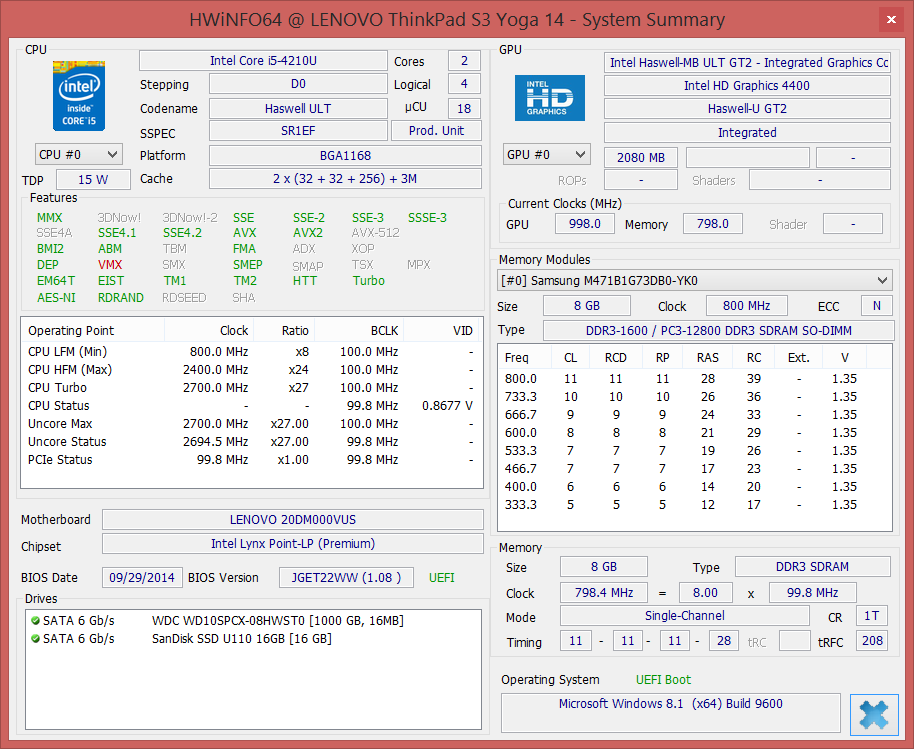Image resolution: width=914 pixels, height=749 pixels.
Task: Expand the Samsung memory module dropdown
Action: [694, 280]
